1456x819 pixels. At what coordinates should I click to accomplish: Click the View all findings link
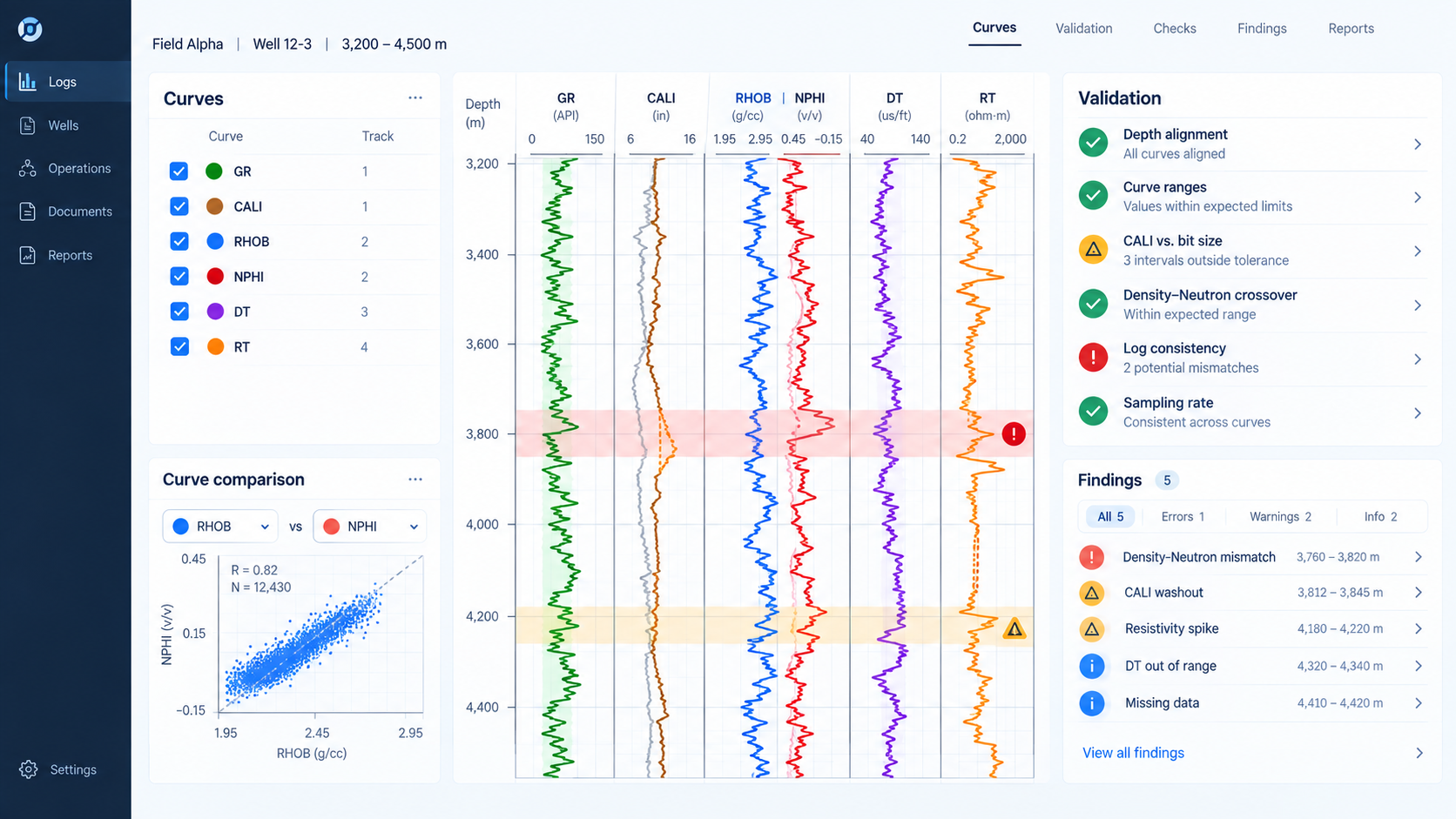(1133, 753)
